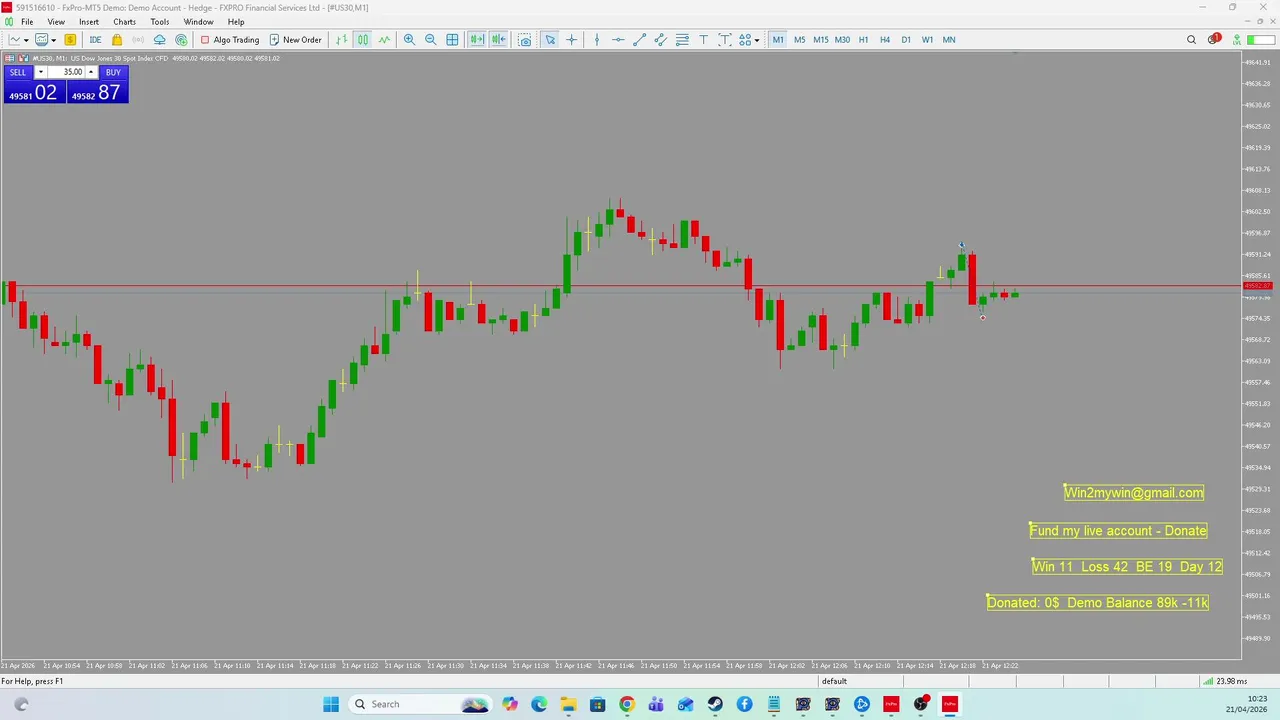Toggle Algo Trading
1280x720 pixels.
click(230, 40)
